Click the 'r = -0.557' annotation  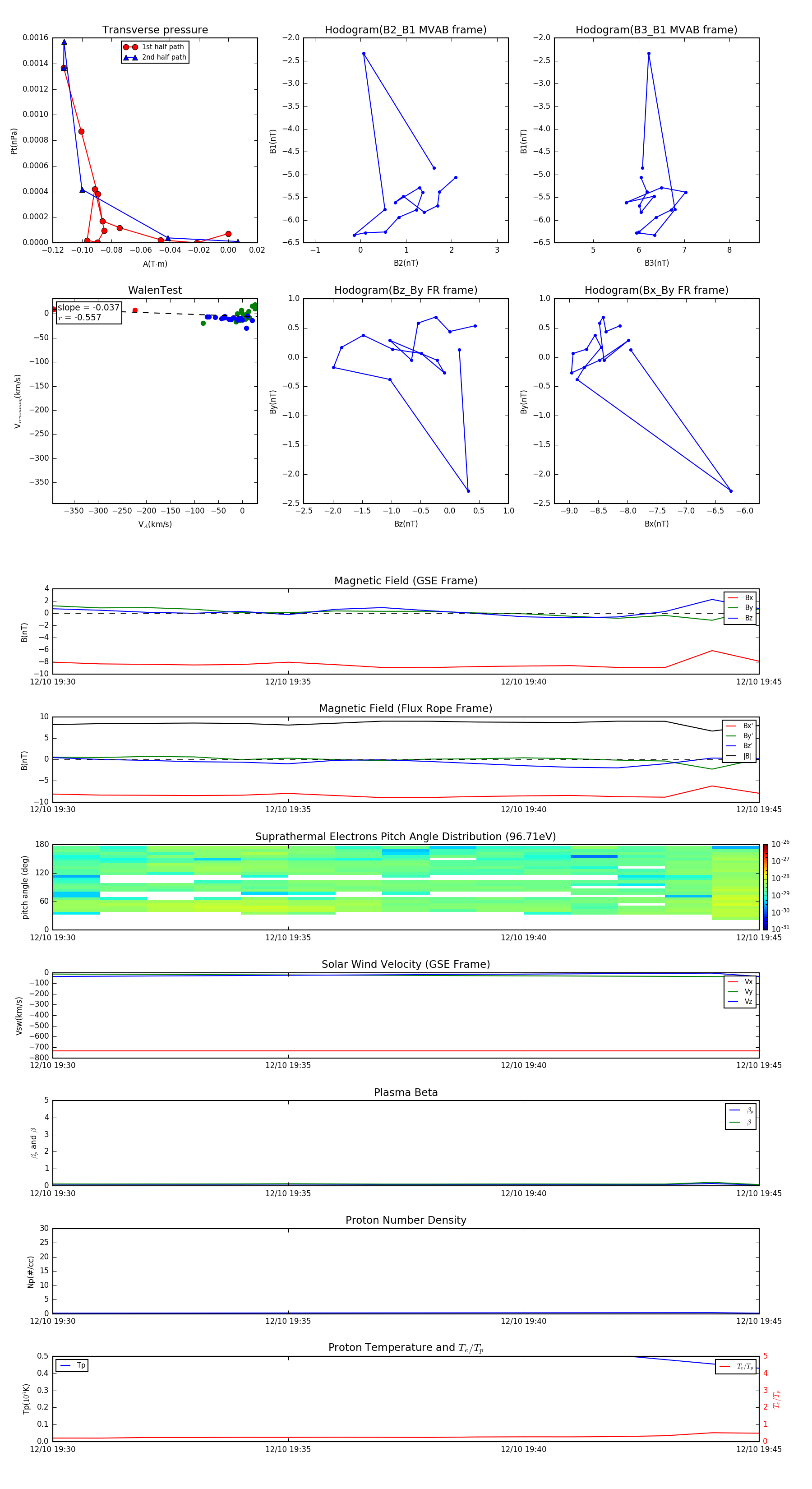[80, 317]
